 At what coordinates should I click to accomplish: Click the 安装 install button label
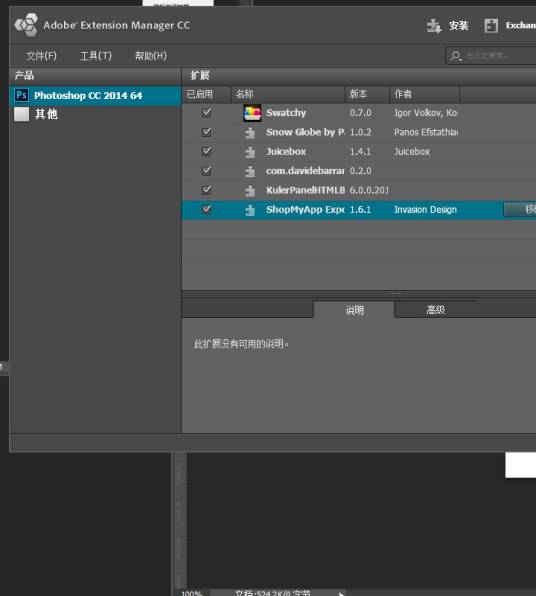tap(458, 25)
